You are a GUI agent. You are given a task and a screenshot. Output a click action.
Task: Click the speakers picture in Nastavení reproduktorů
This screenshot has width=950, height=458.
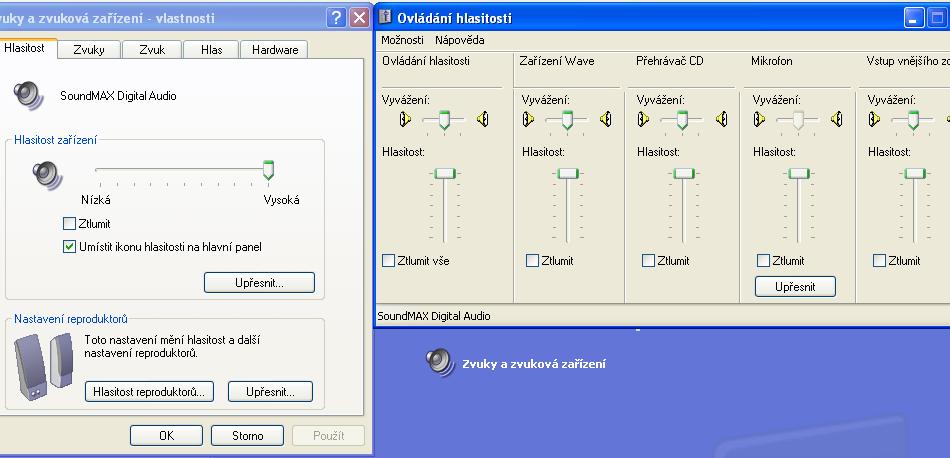(44, 365)
